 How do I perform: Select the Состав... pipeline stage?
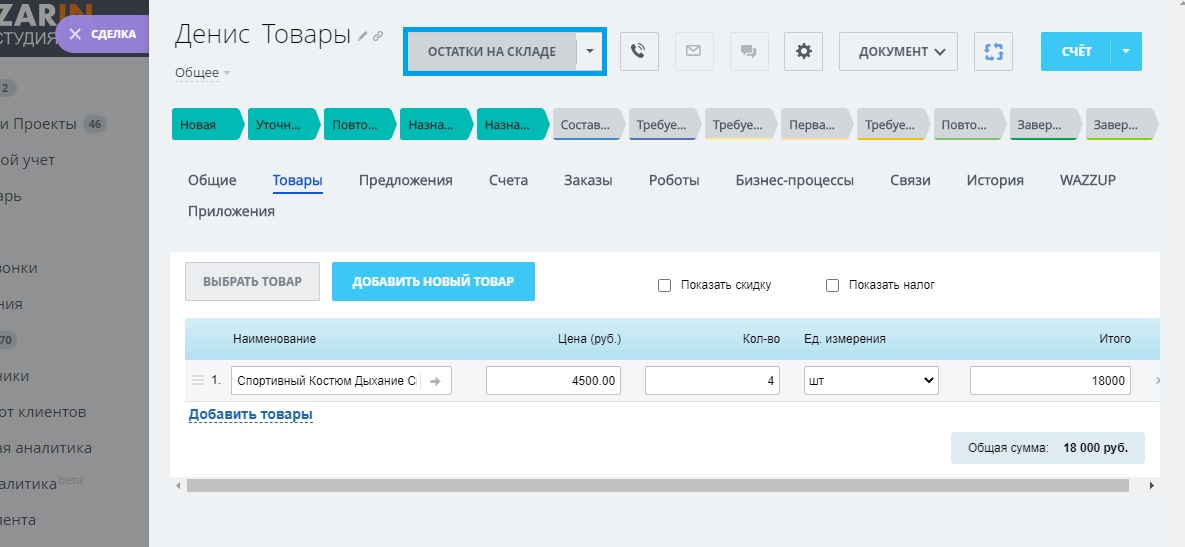[589, 125]
